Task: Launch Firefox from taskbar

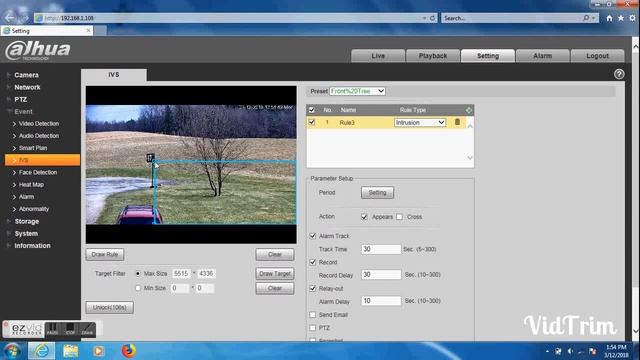Action: pos(129,351)
